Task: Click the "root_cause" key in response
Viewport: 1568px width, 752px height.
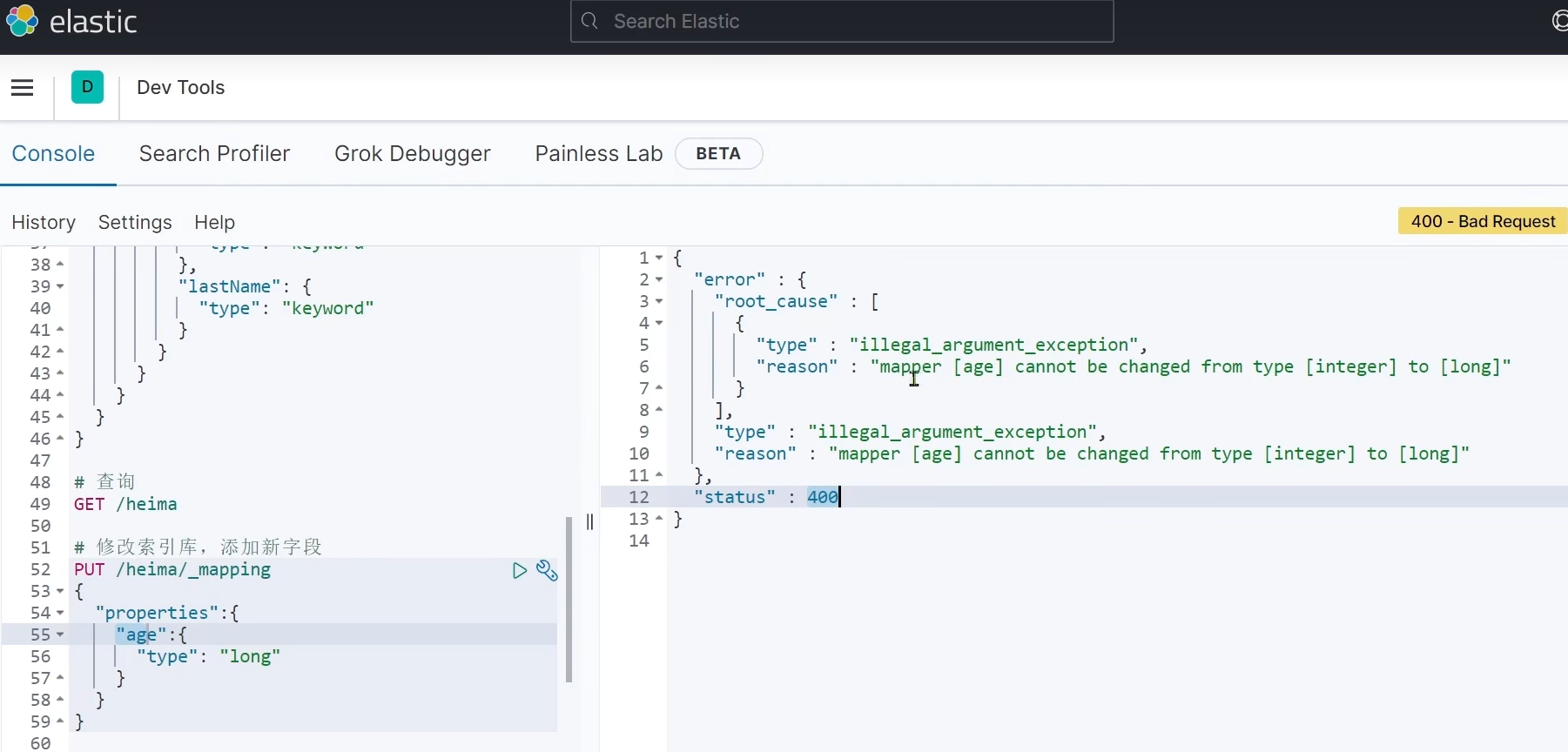Action: pos(777,301)
